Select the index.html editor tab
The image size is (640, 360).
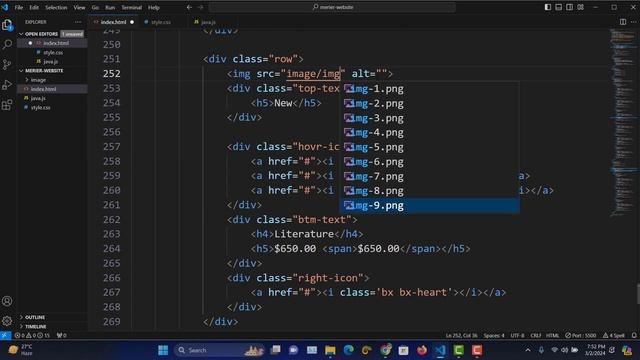coord(113,22)
